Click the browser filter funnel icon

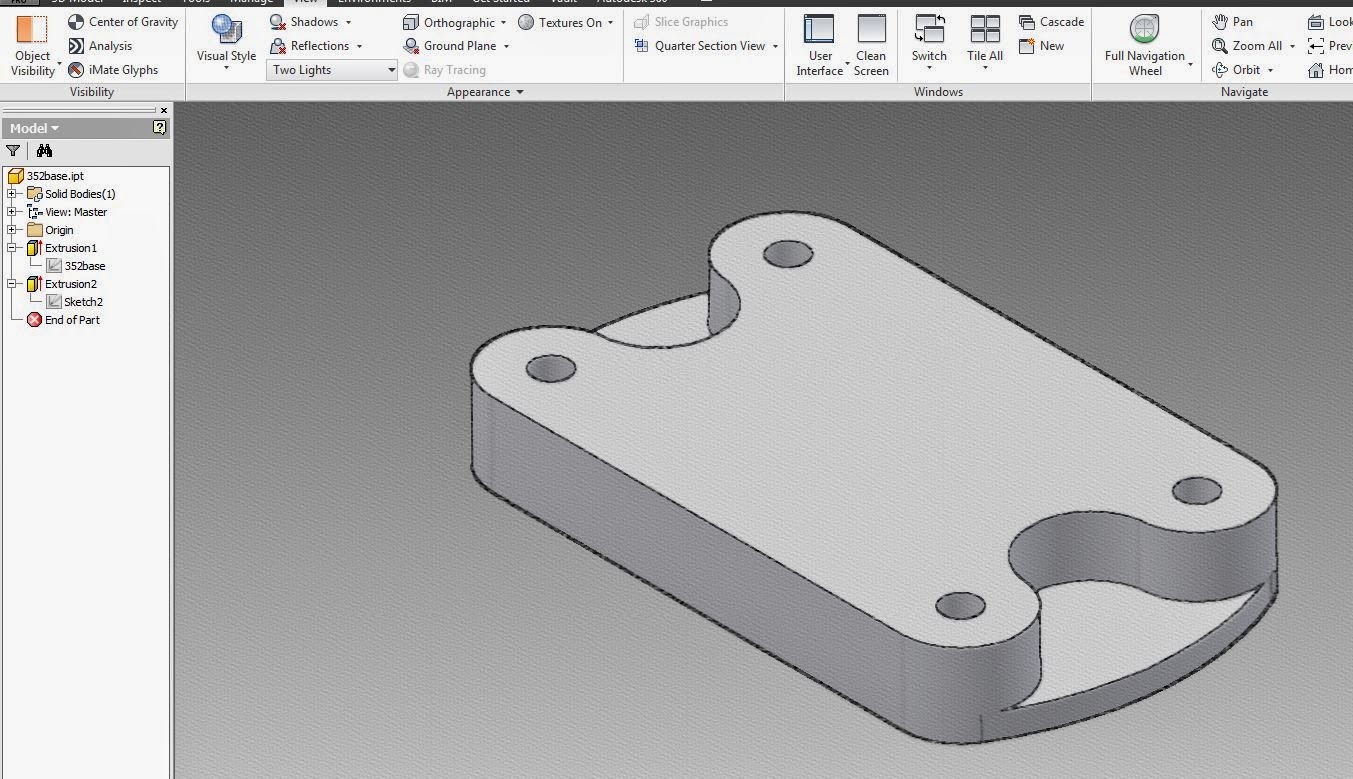(x=13, y=151)
